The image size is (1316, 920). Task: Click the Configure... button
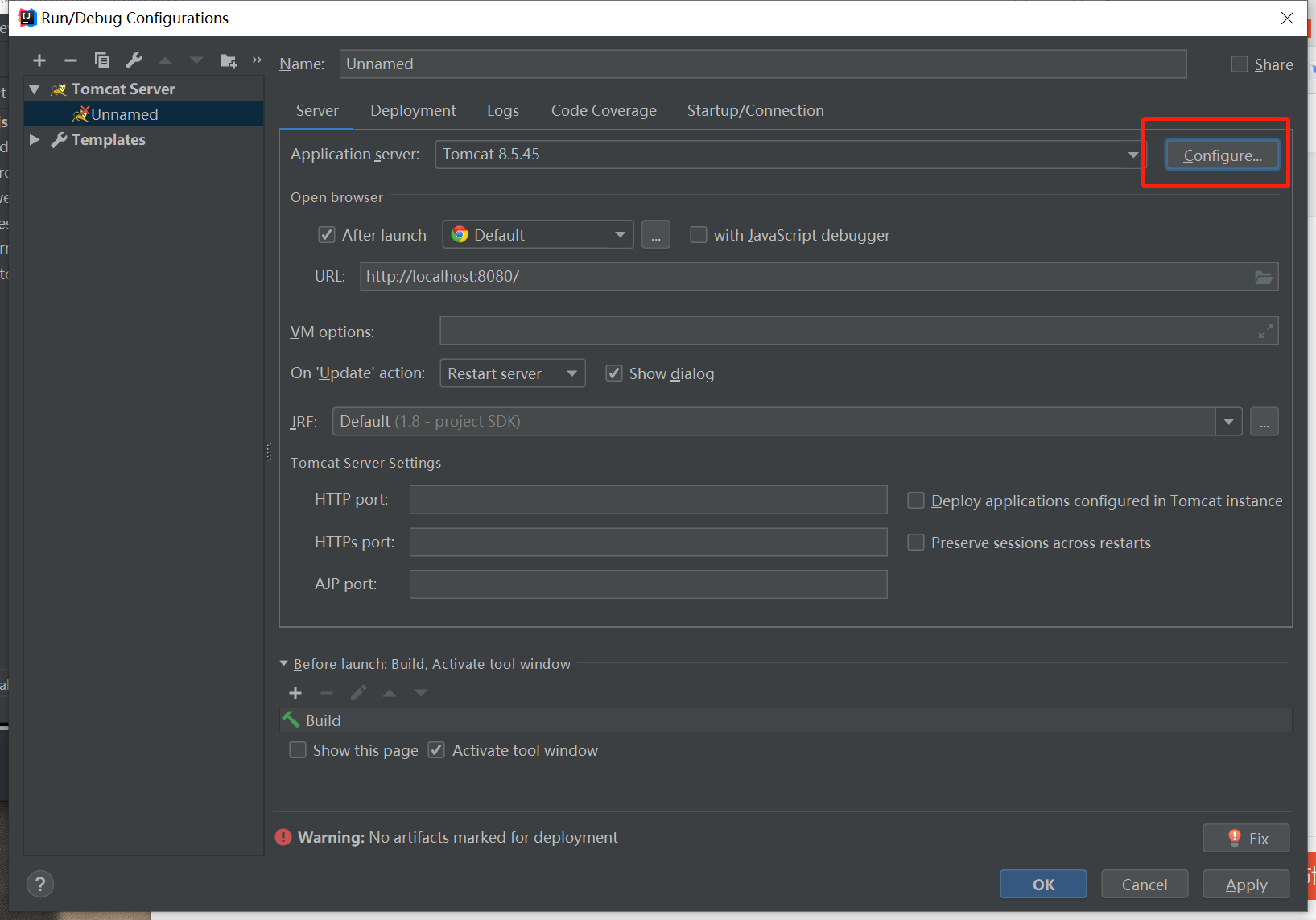(1222, 155)
